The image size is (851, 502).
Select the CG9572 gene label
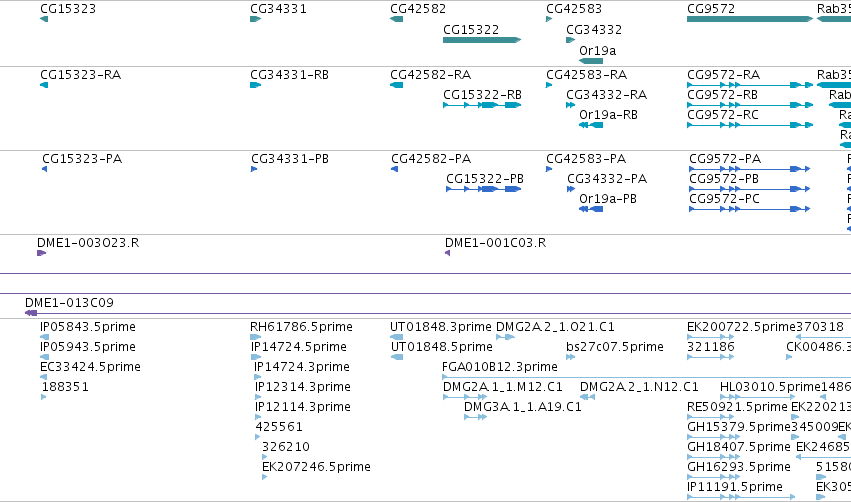pos(711,9)
